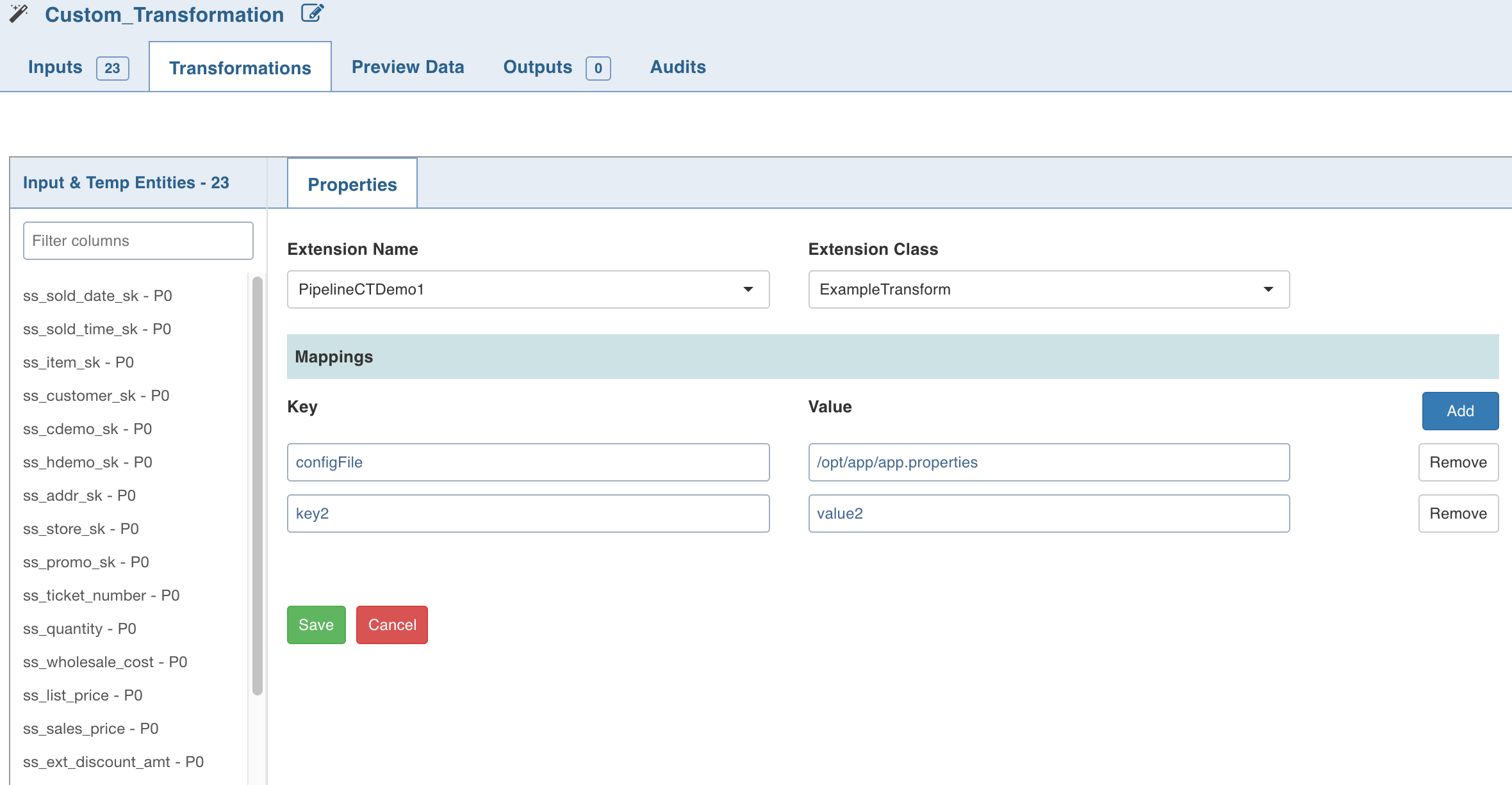Click the Outputs count badge 0
Image resolution: width=1512 pixels, height=785 pixels.
pyautogui.click(x=598, y=69)
